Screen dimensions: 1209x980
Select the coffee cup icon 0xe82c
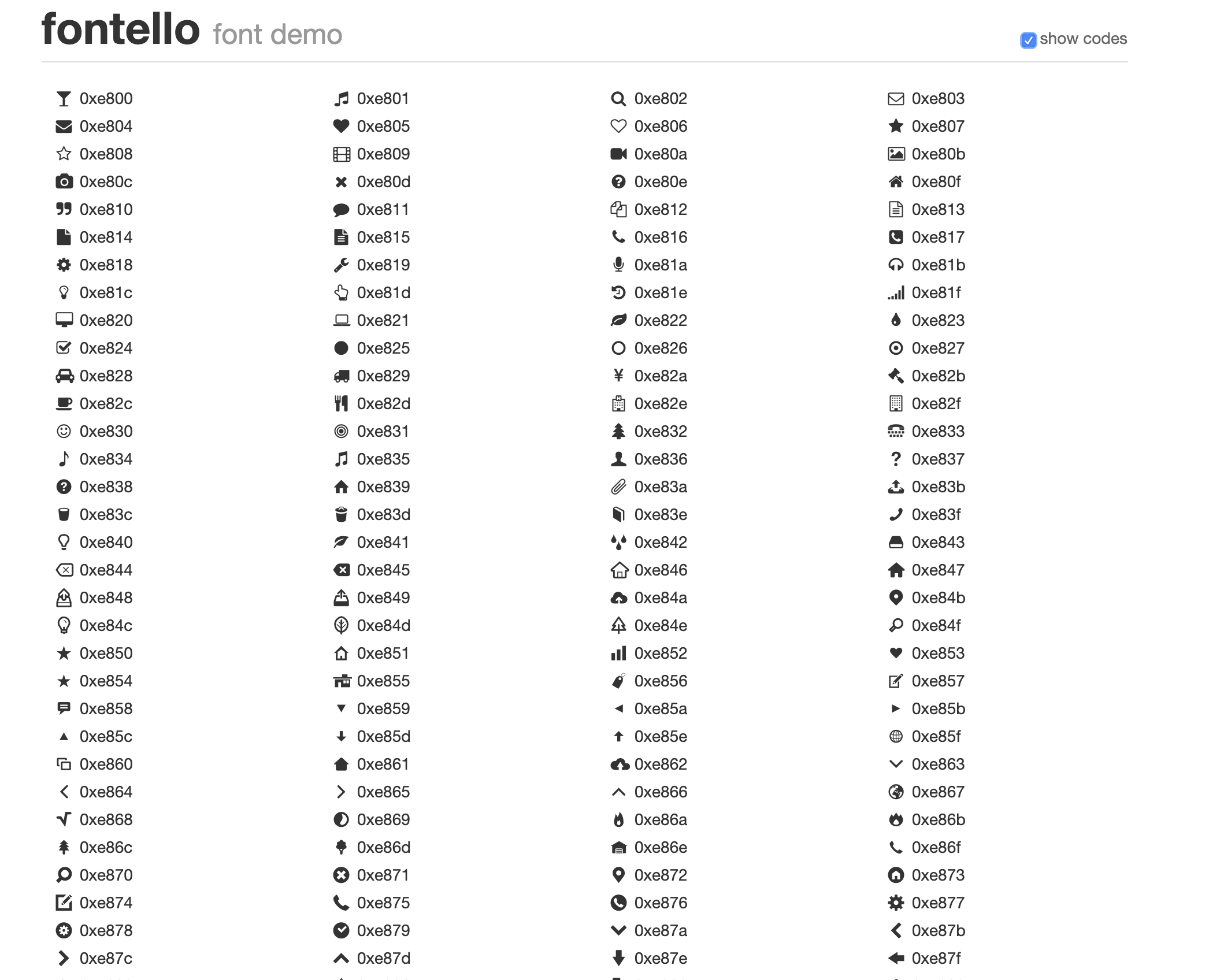(64, 404)
